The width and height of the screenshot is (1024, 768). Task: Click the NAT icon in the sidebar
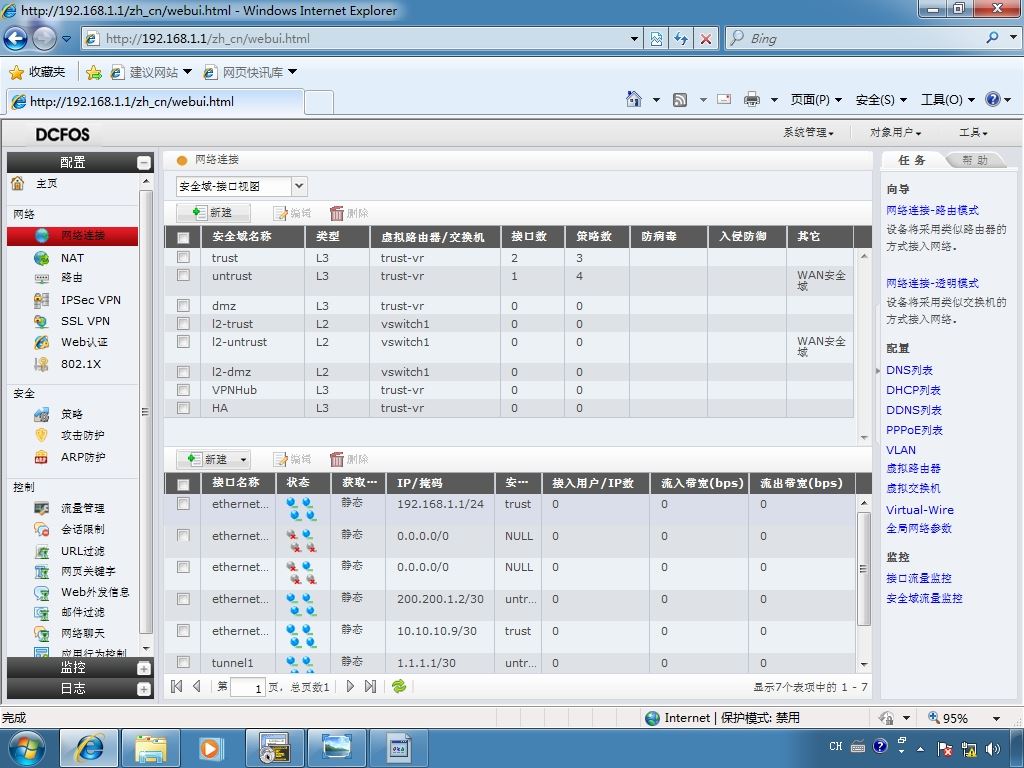[42, 258]
